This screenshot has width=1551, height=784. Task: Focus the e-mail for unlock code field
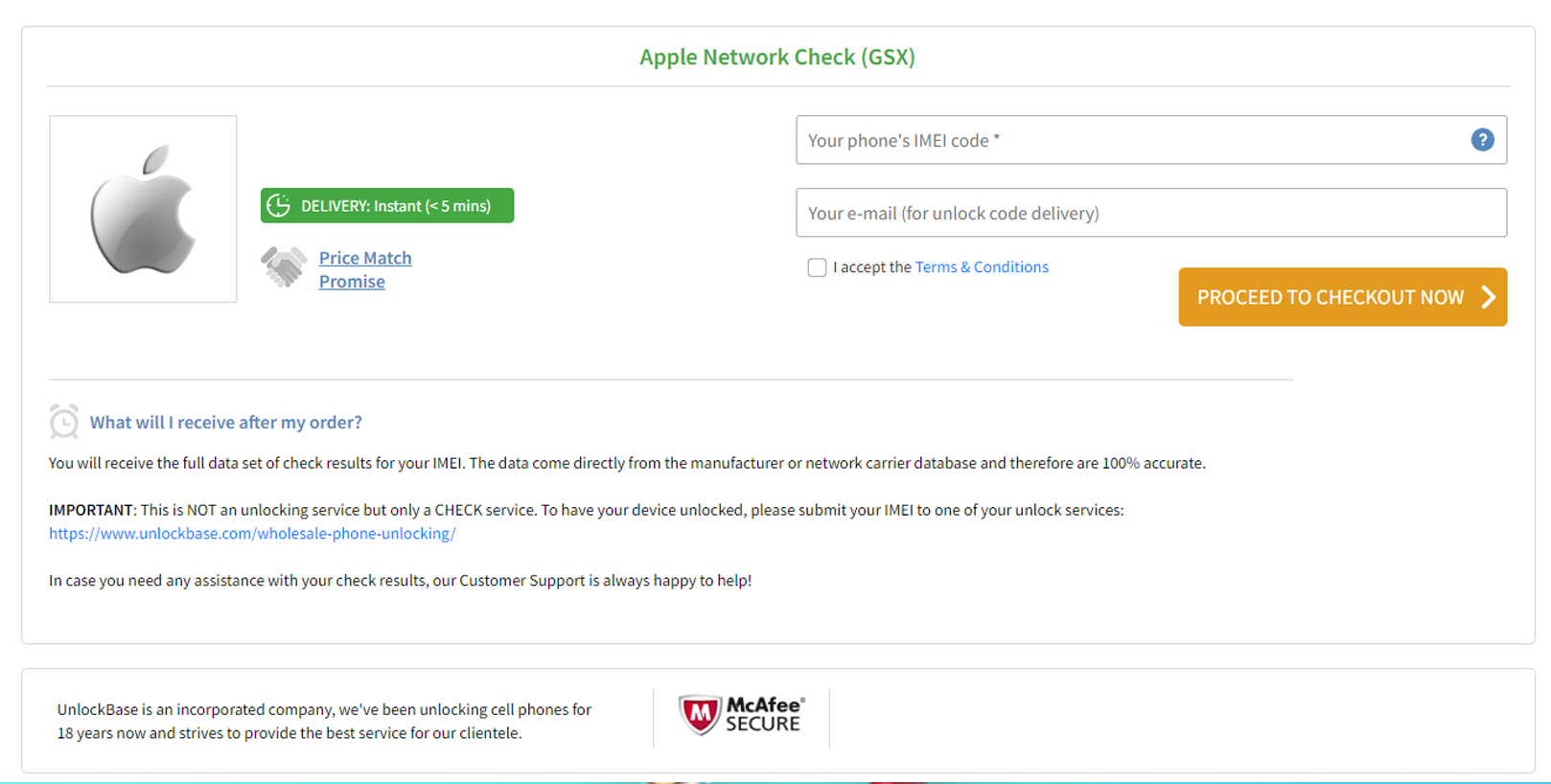(1150, 213)
